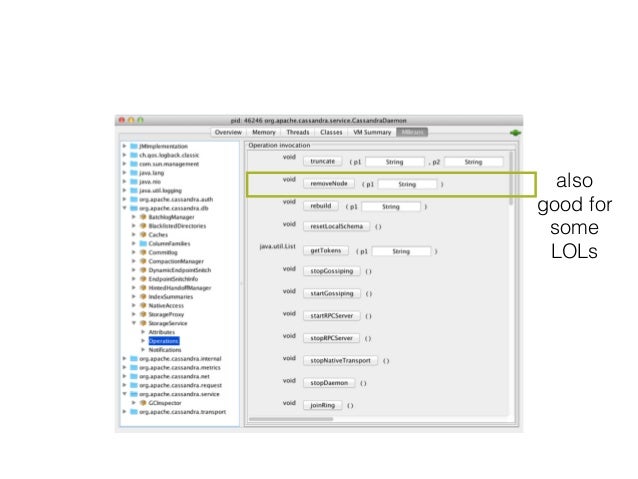Expand the java.lang tree node
Viewport: 638px width, 479px height.
click(x=125, y=173)
